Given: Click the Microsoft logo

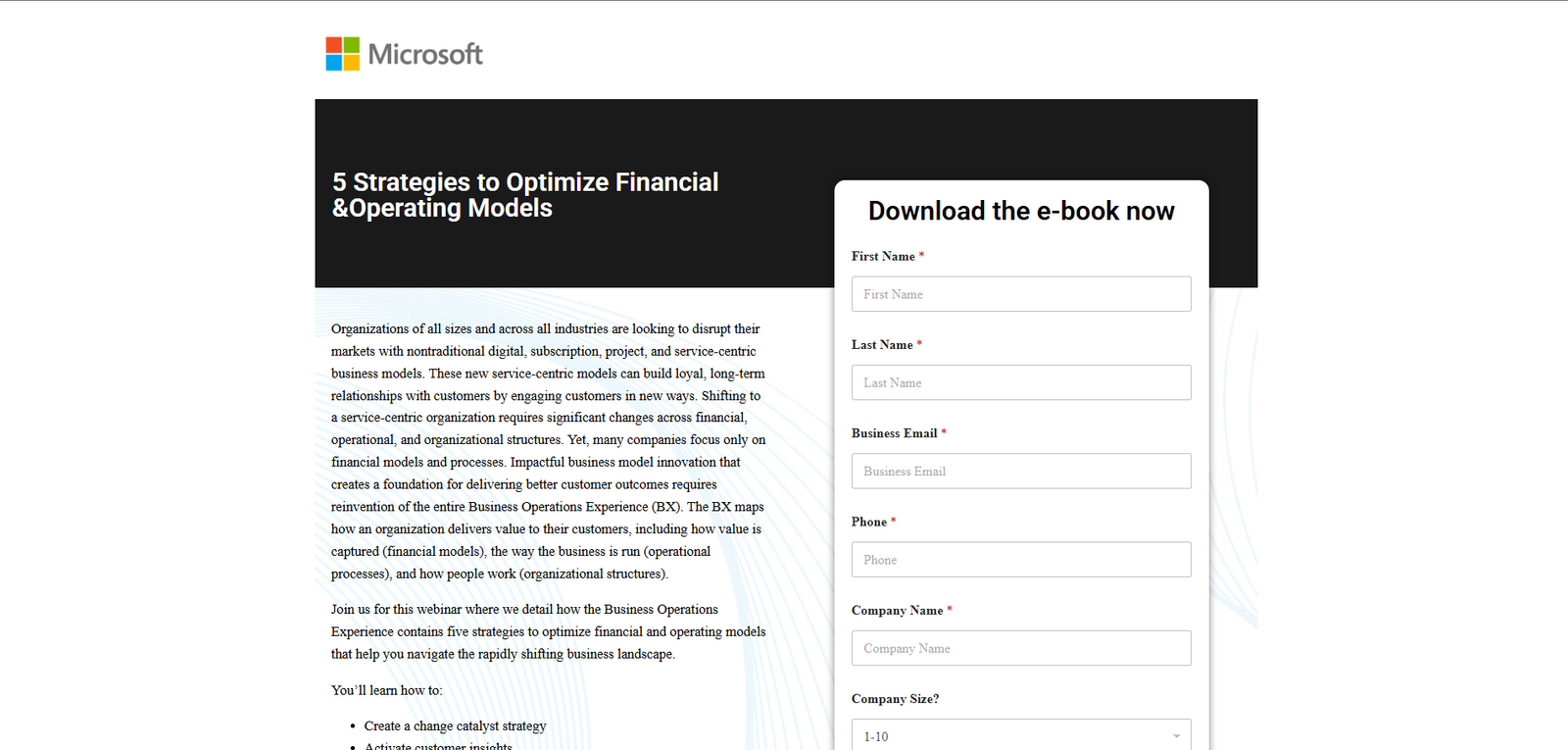Looking at the screenshot, I should click(404, 54).
